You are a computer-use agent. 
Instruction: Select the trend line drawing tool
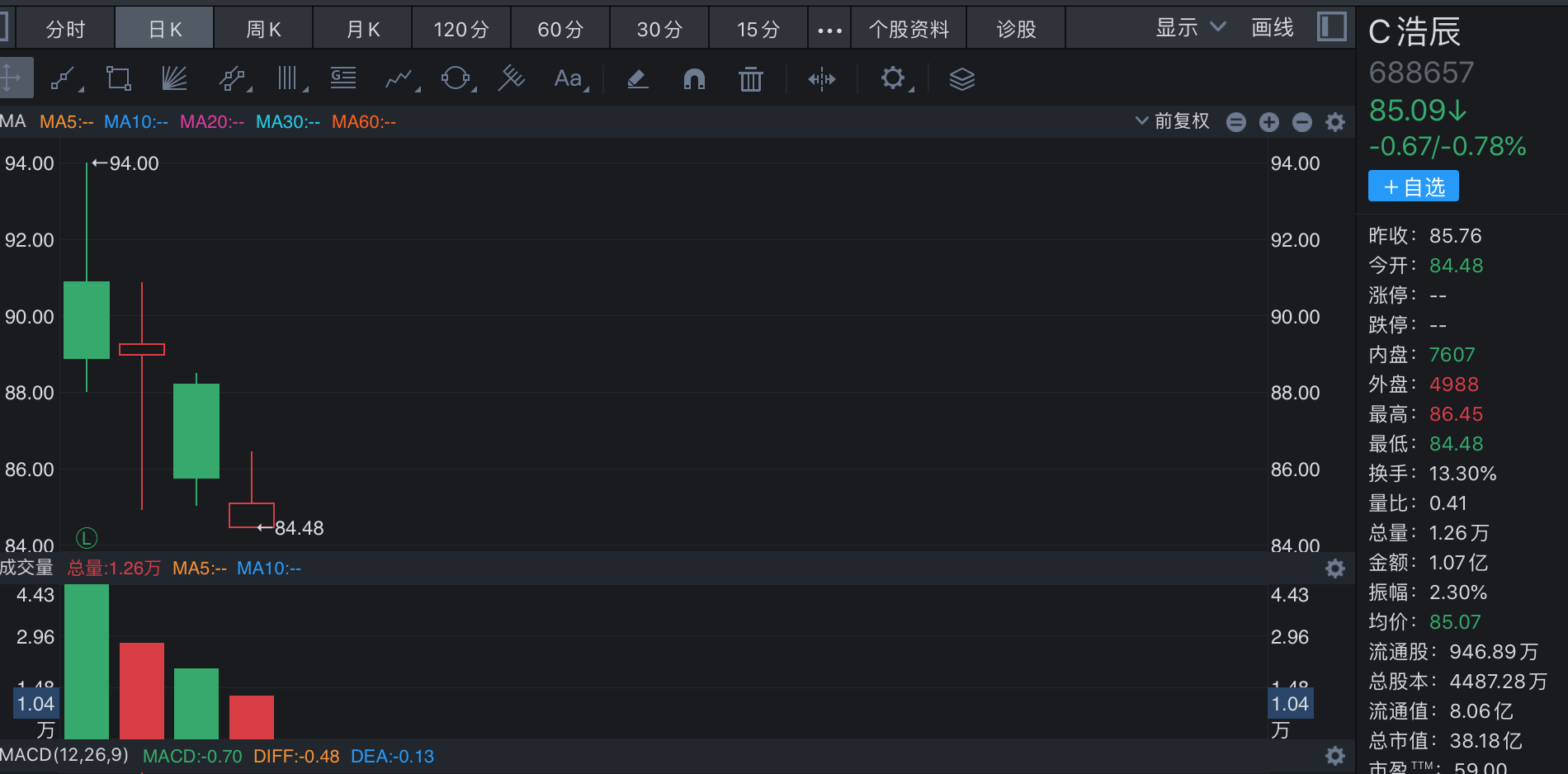click(x=64, y=79)
